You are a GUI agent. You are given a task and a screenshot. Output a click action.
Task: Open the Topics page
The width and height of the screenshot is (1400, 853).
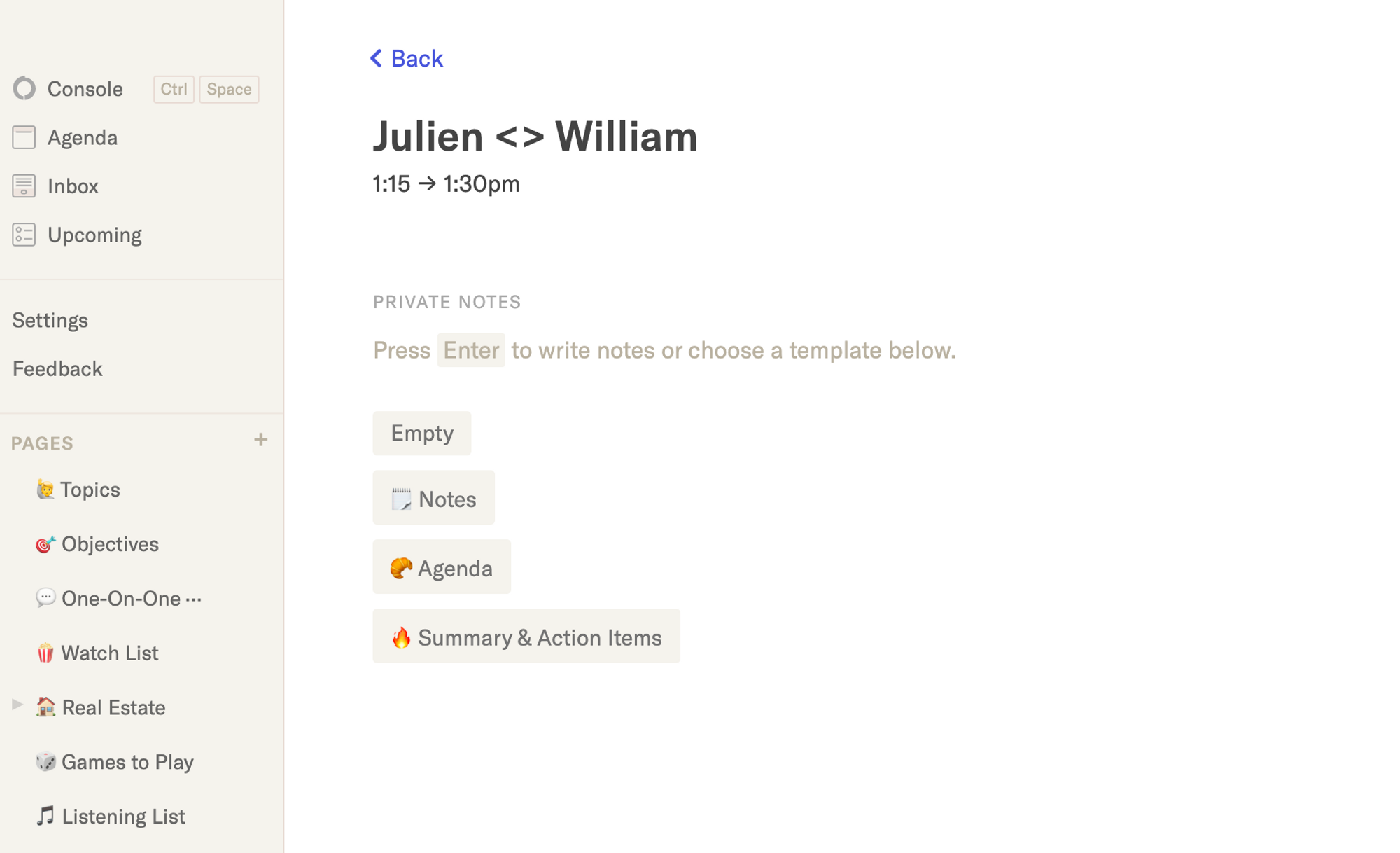(90, 490)
